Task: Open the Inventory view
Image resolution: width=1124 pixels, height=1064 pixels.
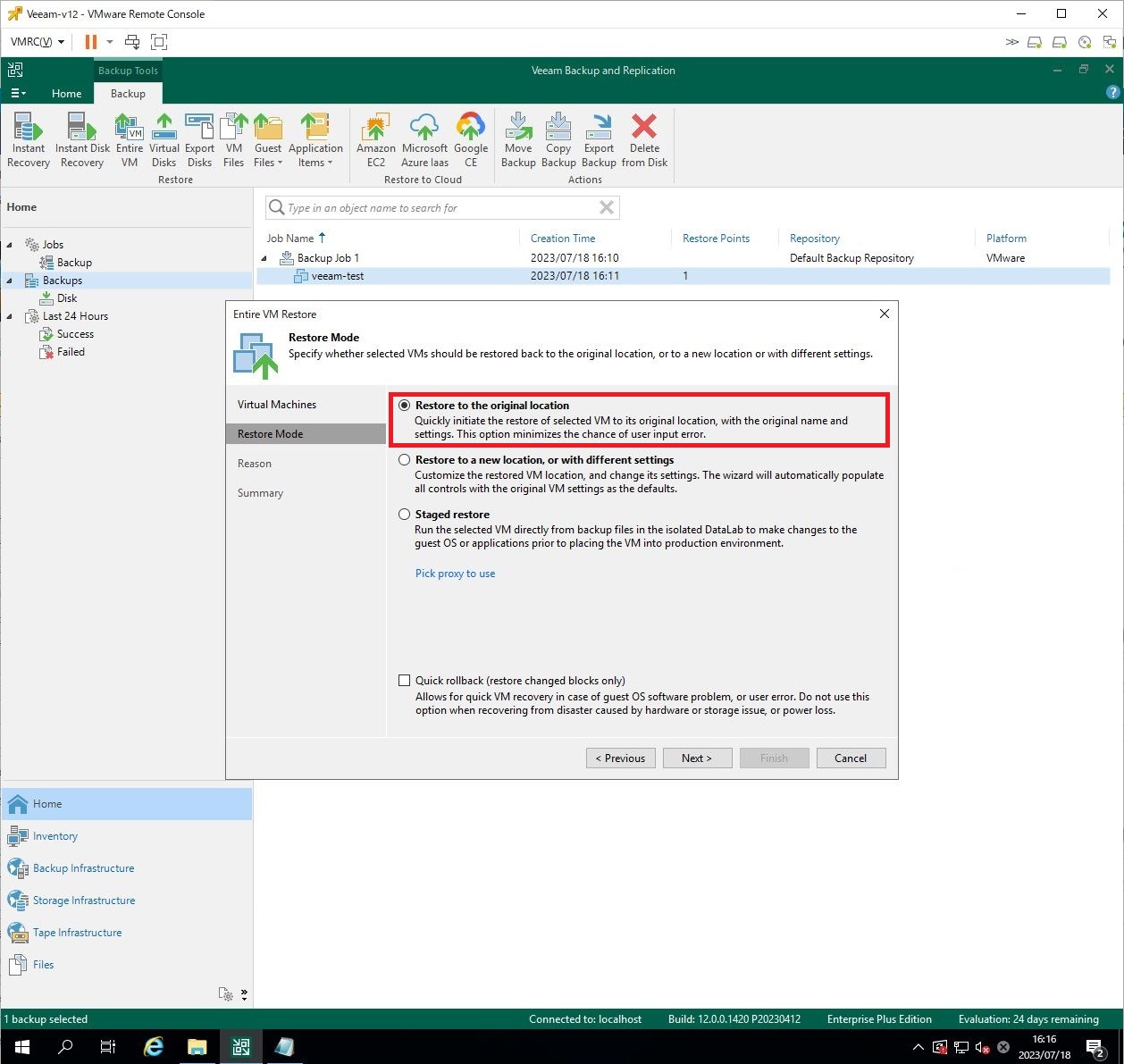Action: click(x=55, y=836)
